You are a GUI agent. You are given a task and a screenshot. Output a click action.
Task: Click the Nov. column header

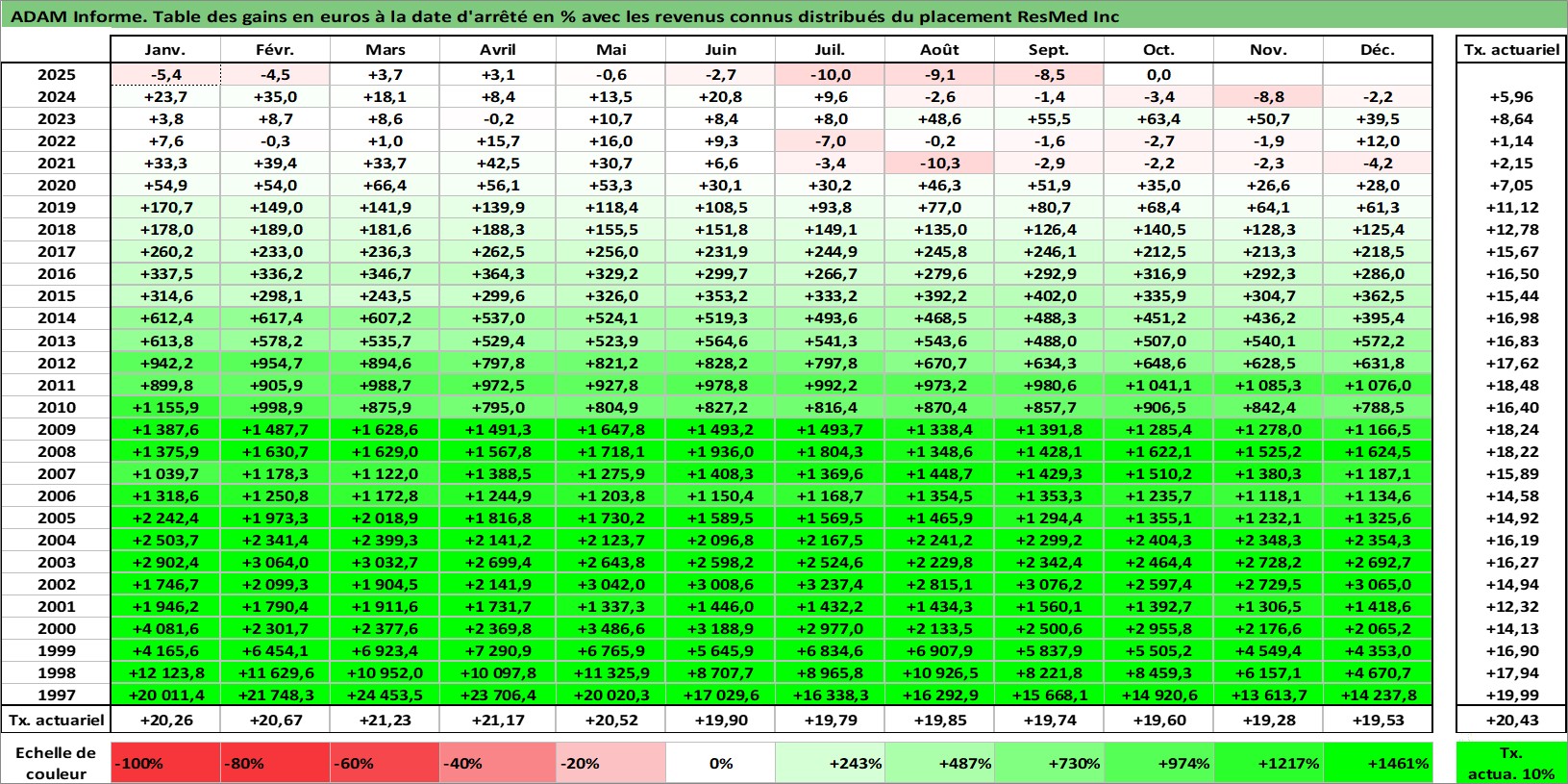tap(1268, 49)
